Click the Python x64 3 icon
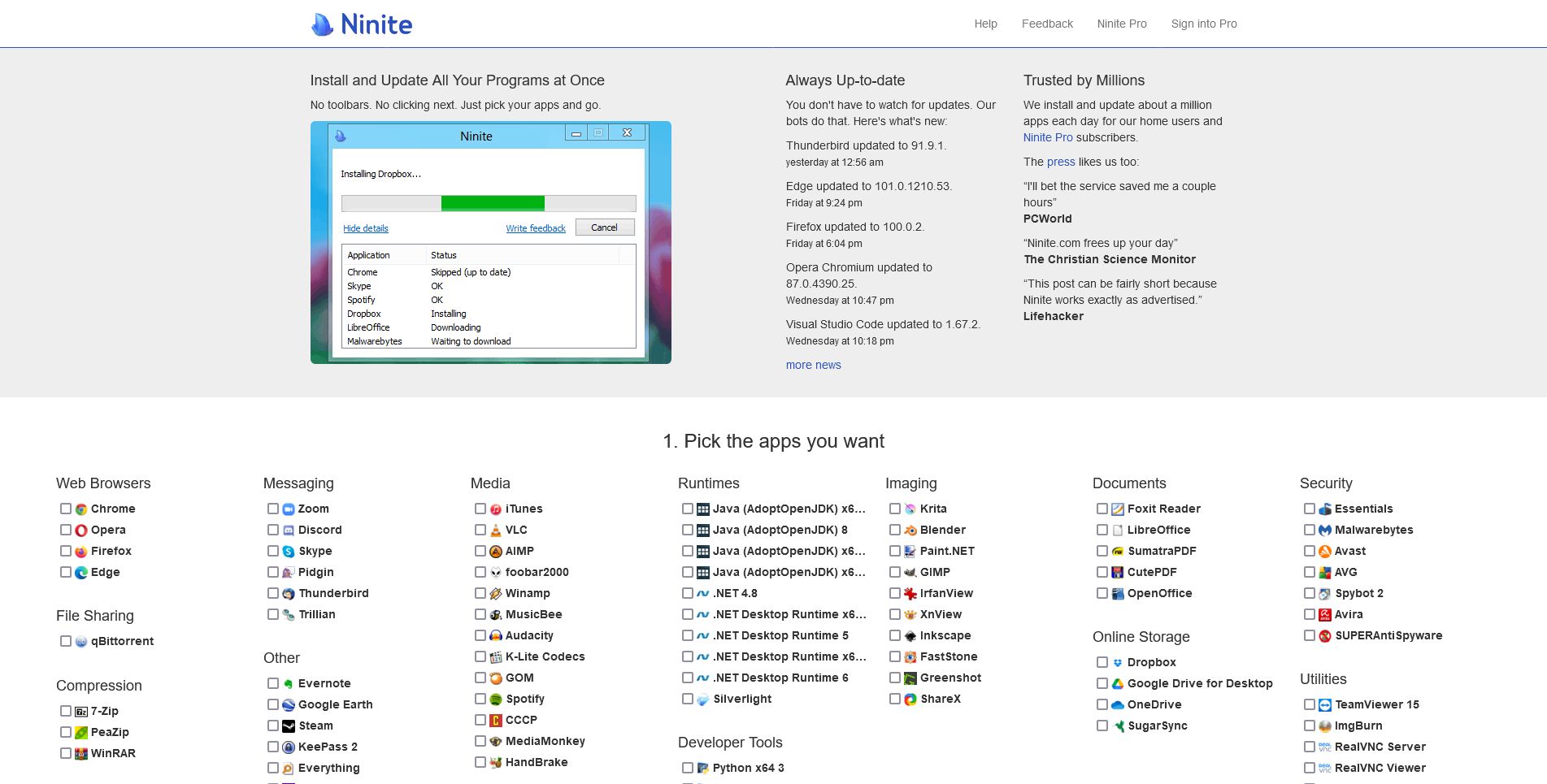The width and height of the screenshot is (1547, 784). (x=703, y=769)
